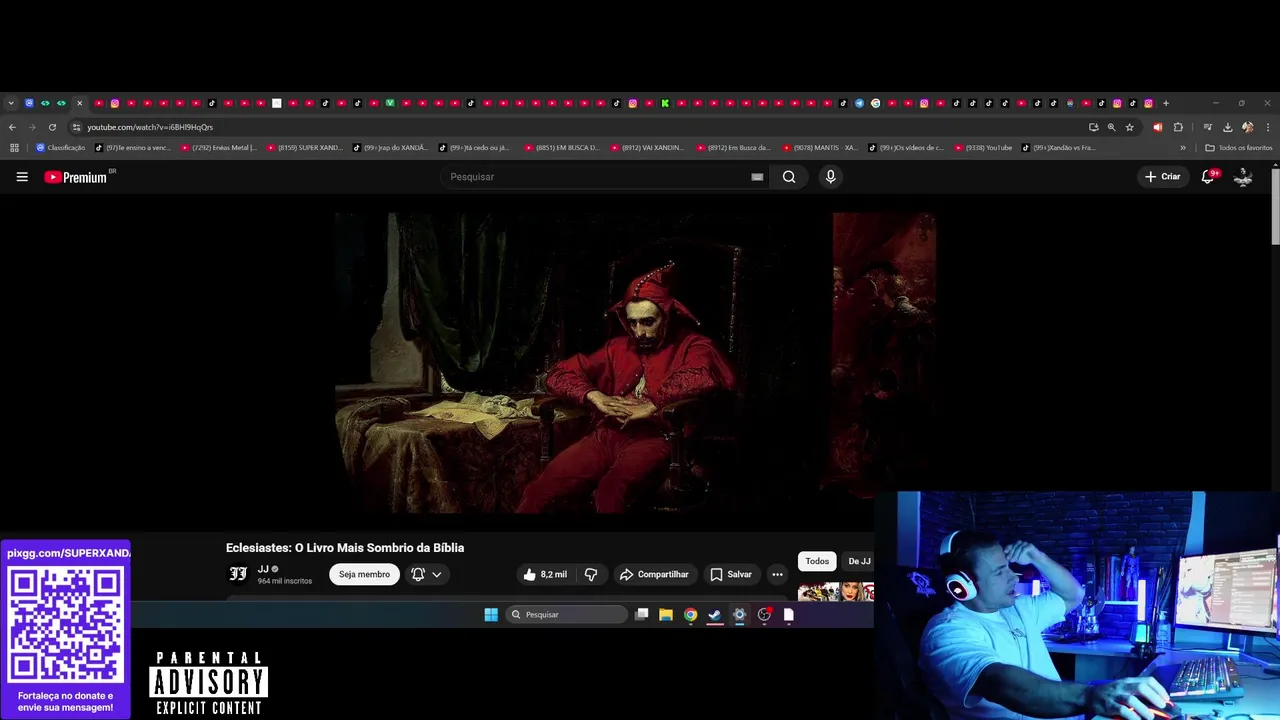
Task: Open a new browser tab
Action: [x=1166, y=103]
